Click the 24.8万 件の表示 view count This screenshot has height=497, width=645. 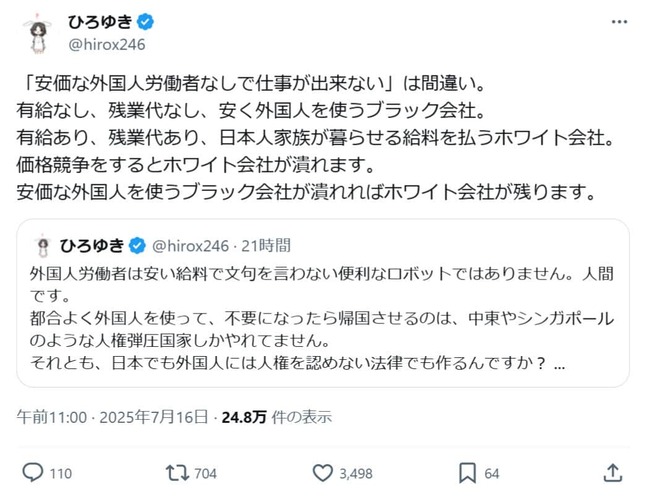pos(282,416)
